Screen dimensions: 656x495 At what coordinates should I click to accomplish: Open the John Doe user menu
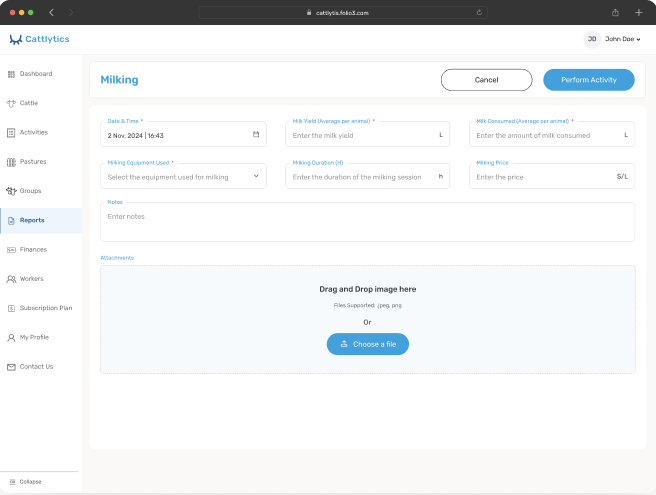coord(613,39)
